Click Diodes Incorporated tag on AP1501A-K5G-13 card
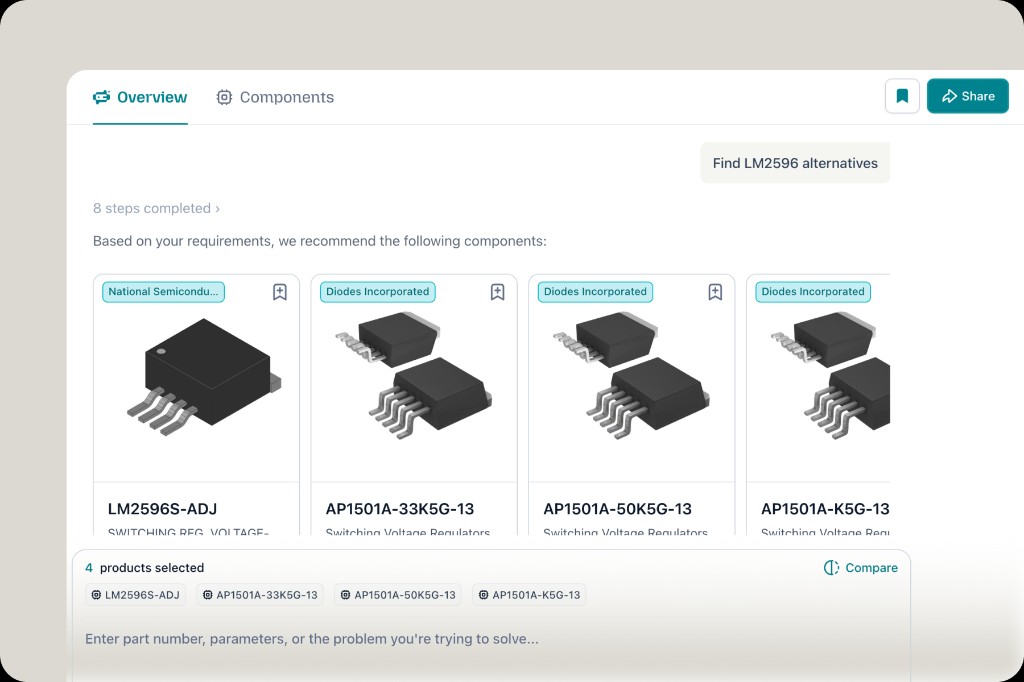Screen dimensions: 1024x682 click(x=812, y=292)
